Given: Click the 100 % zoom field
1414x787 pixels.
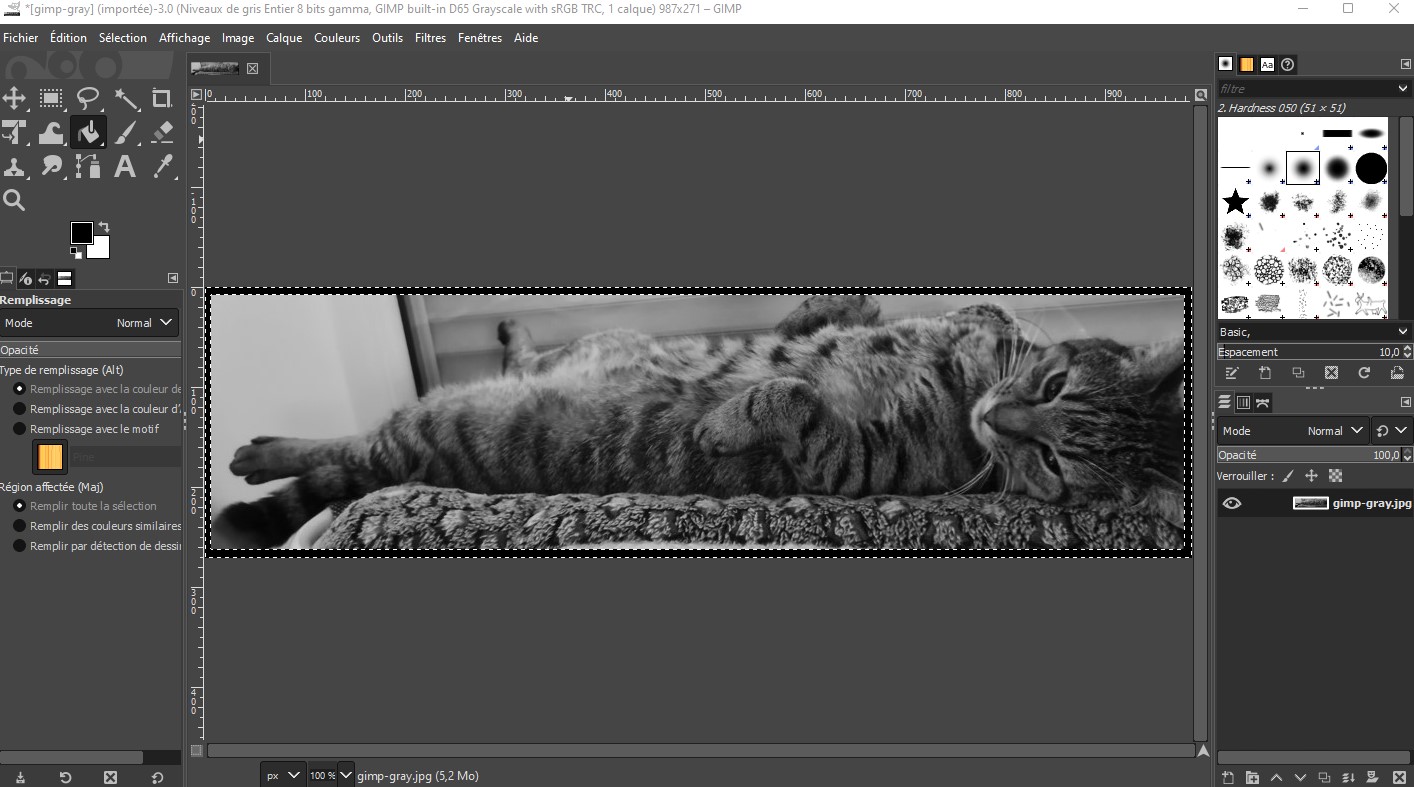Looking at the screenshot, I should 322,775.
